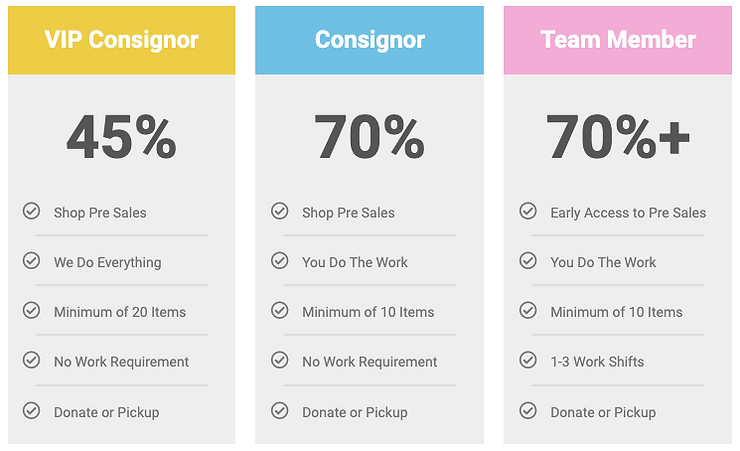The height and width of the screenshot is (451, 740).
Task: Click the We Do Everything text
Action: [107, 263]
